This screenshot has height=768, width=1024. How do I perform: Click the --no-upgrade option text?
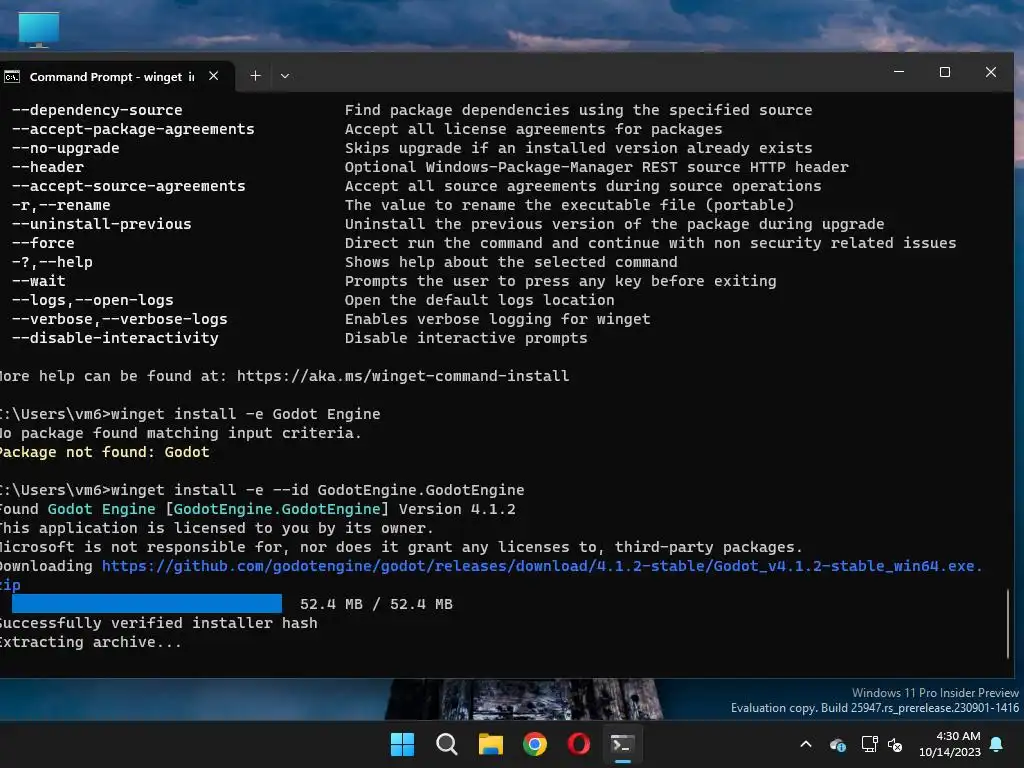tap(65, 148)
